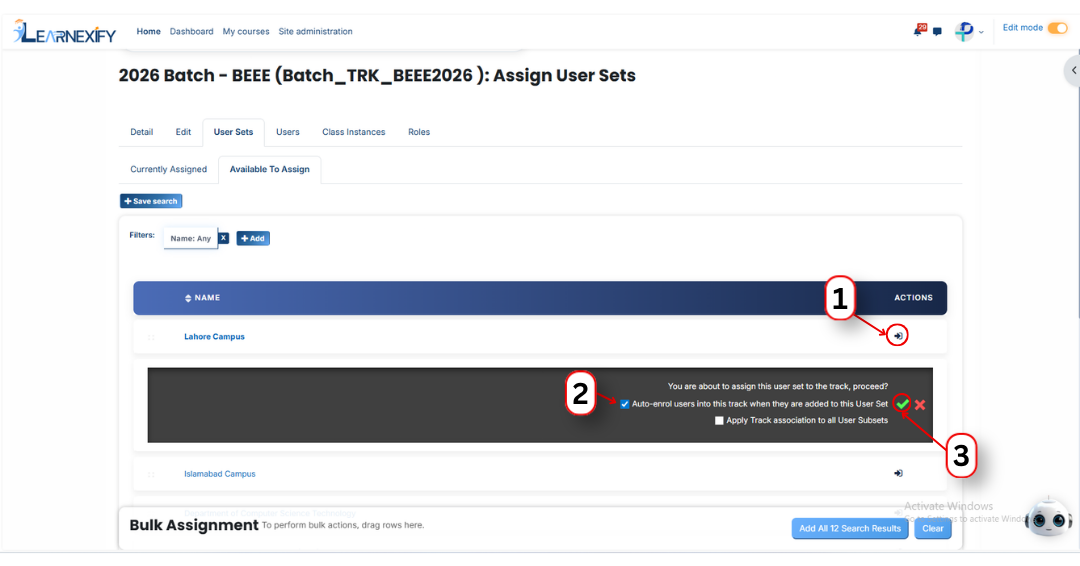
Task: Open the Name: Any filter box
Action: tap(191, 238)
